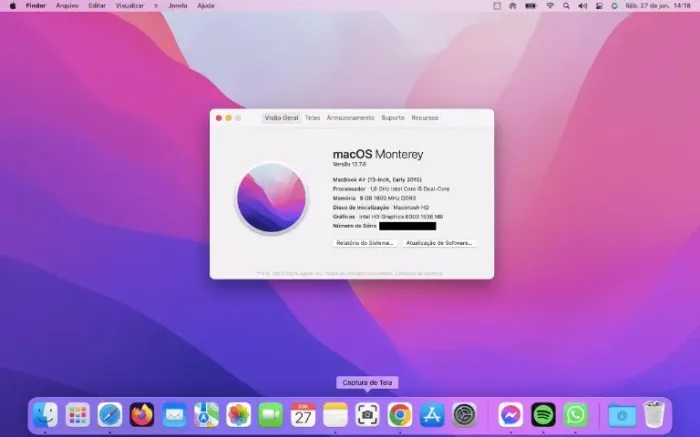
Task: Click the Gráficos Intel HD Graphics line
Action: pyautogui.click(x=388, y=216)
